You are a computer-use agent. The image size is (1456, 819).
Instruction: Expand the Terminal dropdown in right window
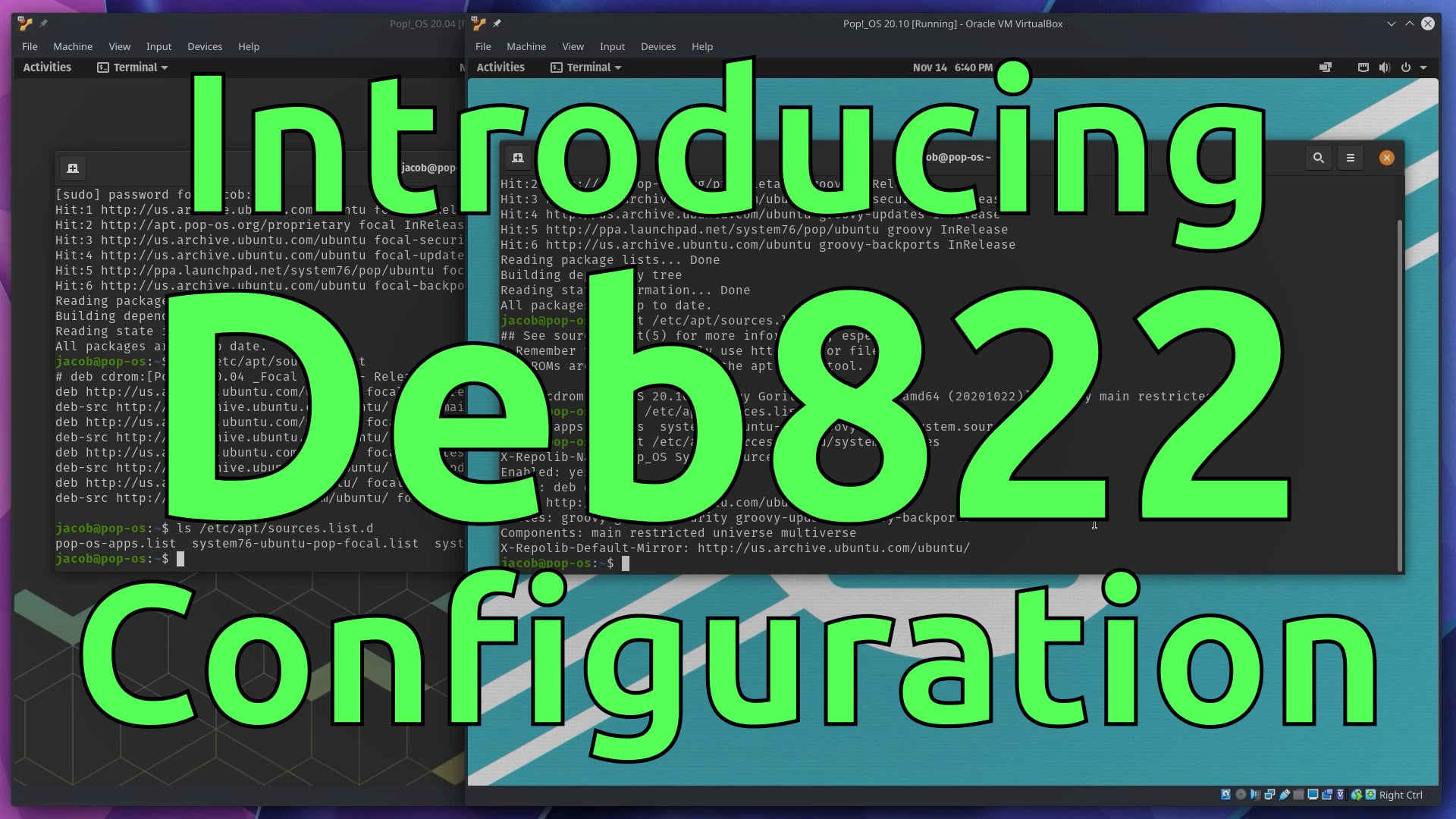point(617,67)
